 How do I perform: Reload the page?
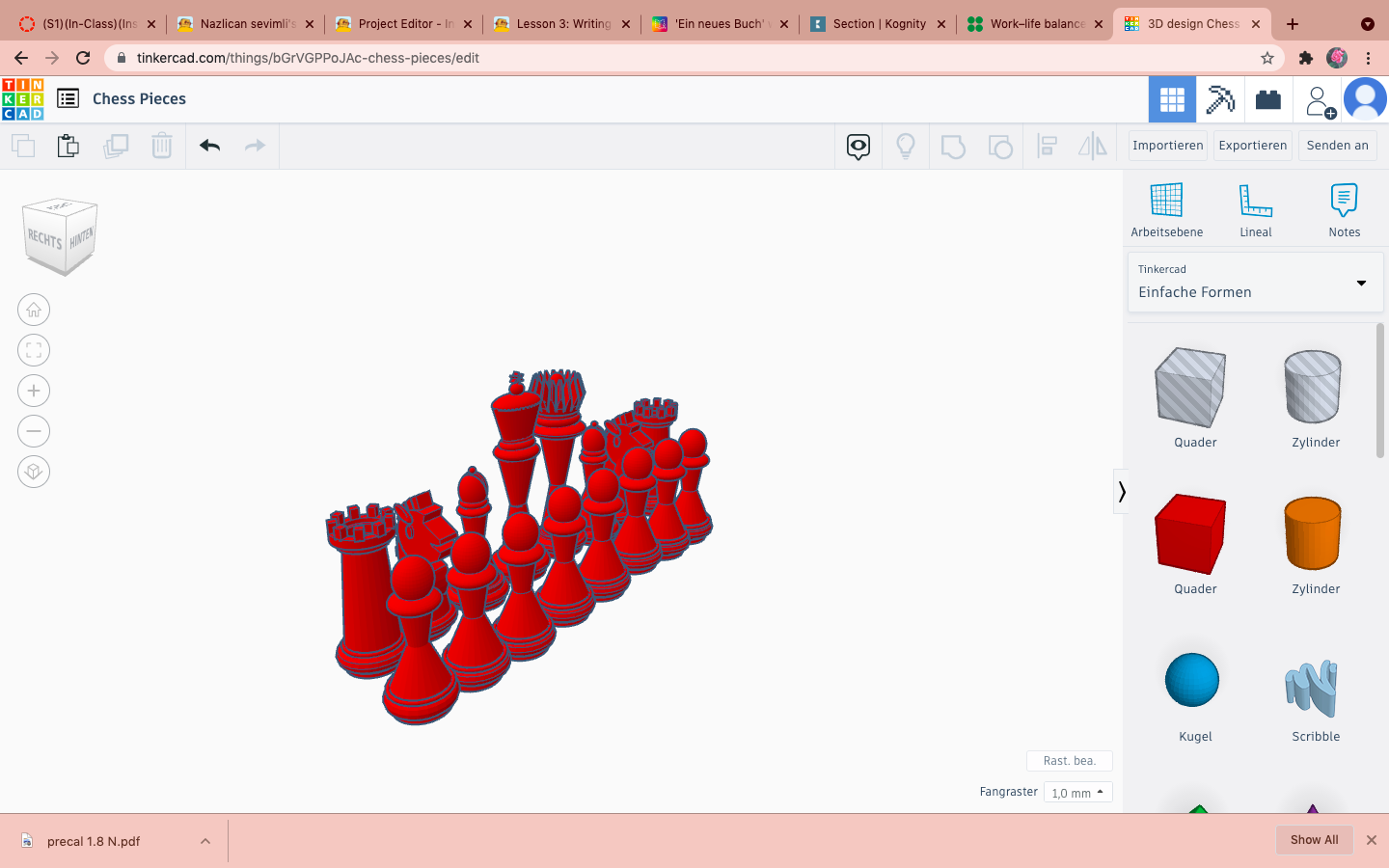click(x=83, y=58)
